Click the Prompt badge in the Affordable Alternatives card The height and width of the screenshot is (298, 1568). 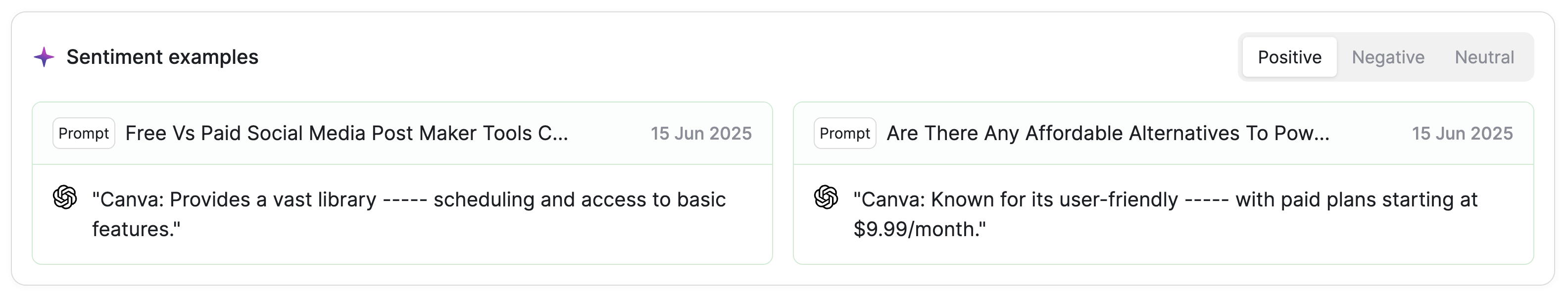[845, 133]
